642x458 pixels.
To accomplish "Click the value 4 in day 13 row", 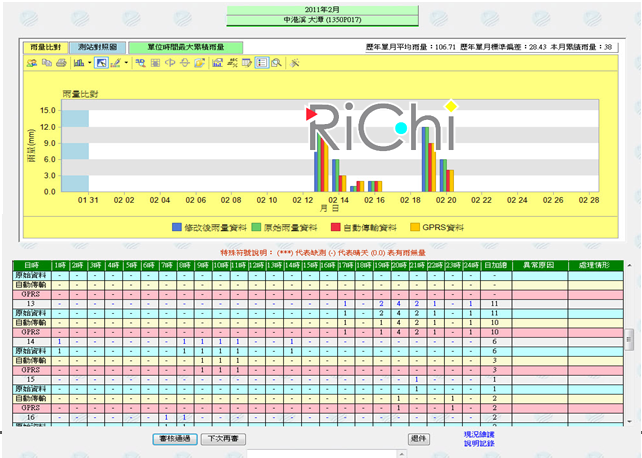I will pos(399,304).
